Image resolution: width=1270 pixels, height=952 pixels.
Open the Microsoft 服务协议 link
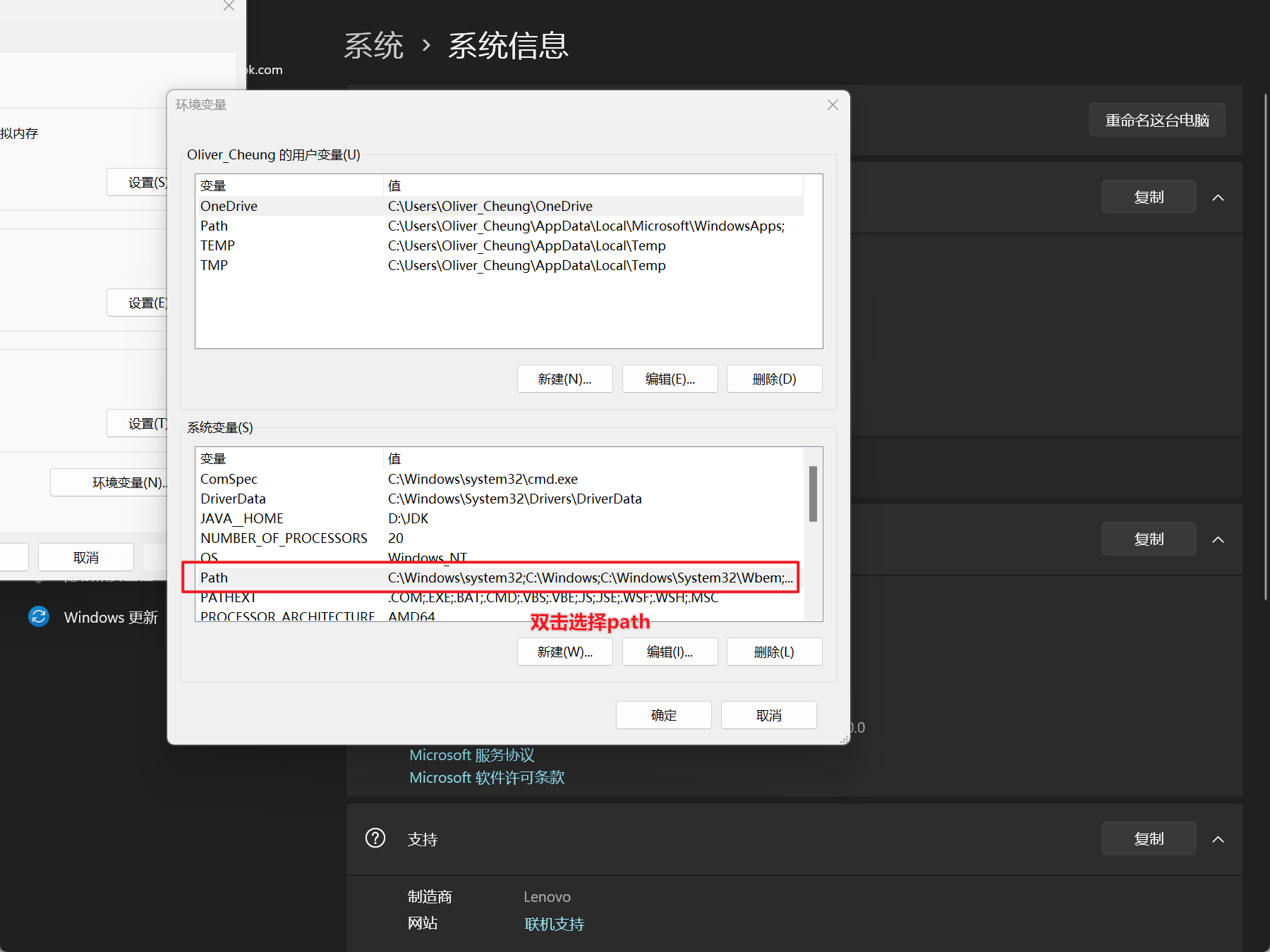472,755
